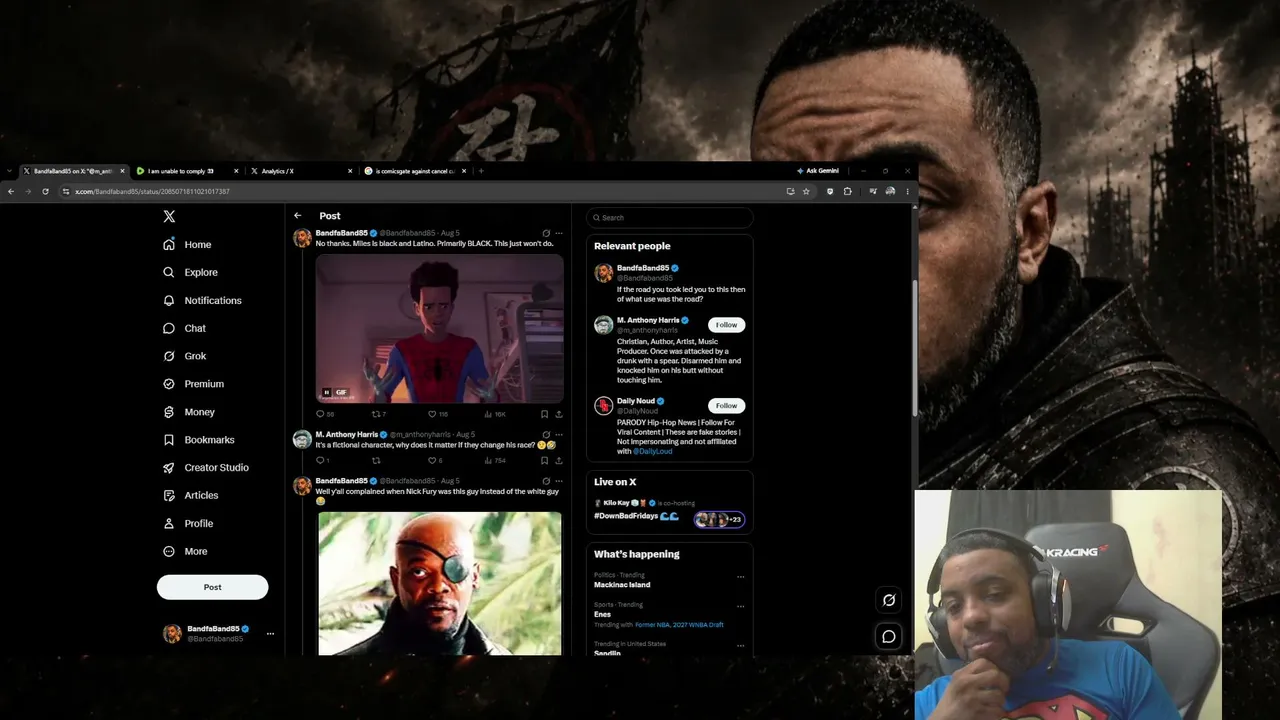The height and width of the screenshot is (720, 1280).
Task: Open the Chrome three-dot menu
Action: 907,191
